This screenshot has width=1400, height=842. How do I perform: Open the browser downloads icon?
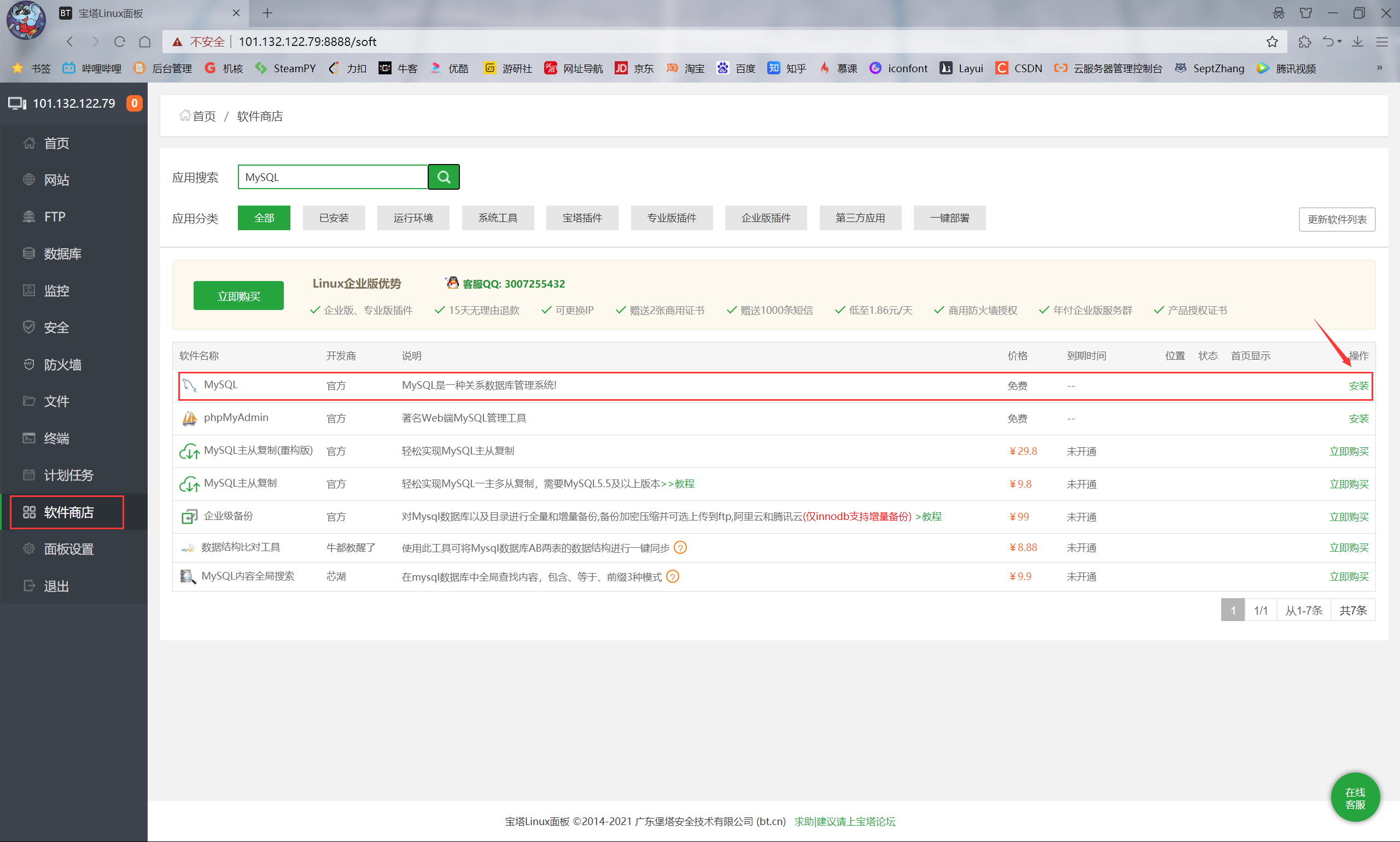(1357, 42)
